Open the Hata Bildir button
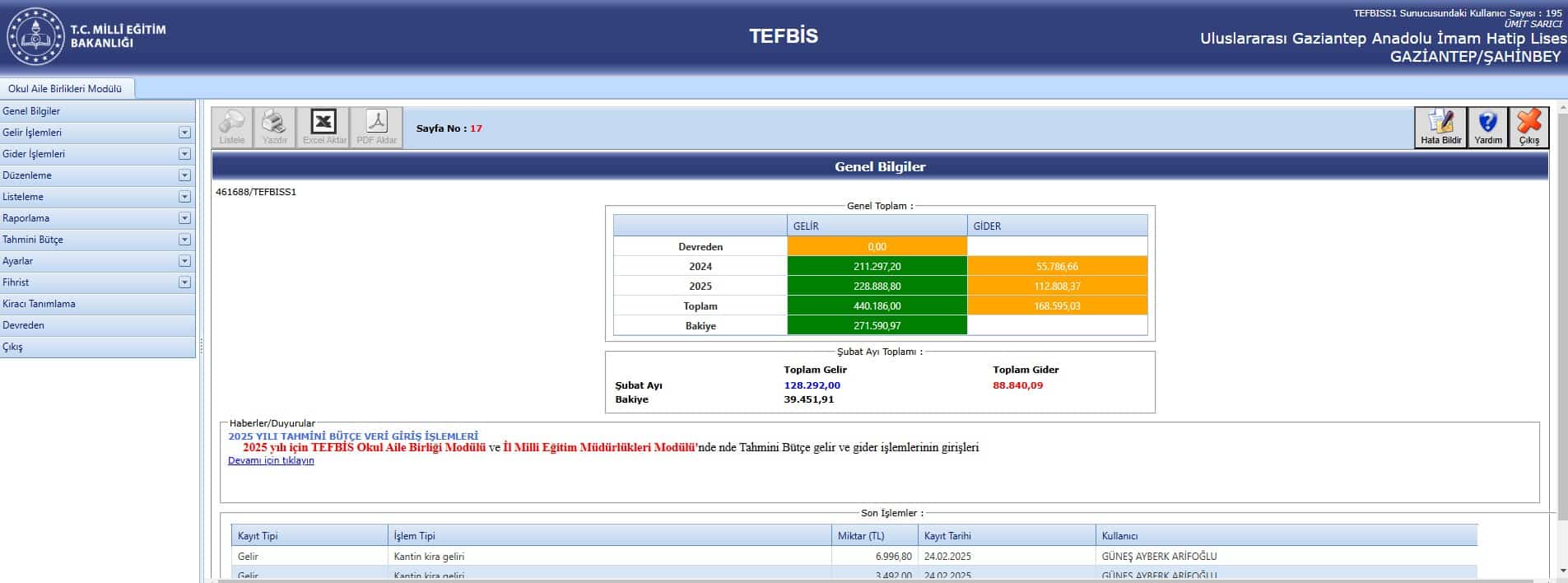Image resolution: width=1568 pixels, height=583 pixels. [x=1441, y=128]
